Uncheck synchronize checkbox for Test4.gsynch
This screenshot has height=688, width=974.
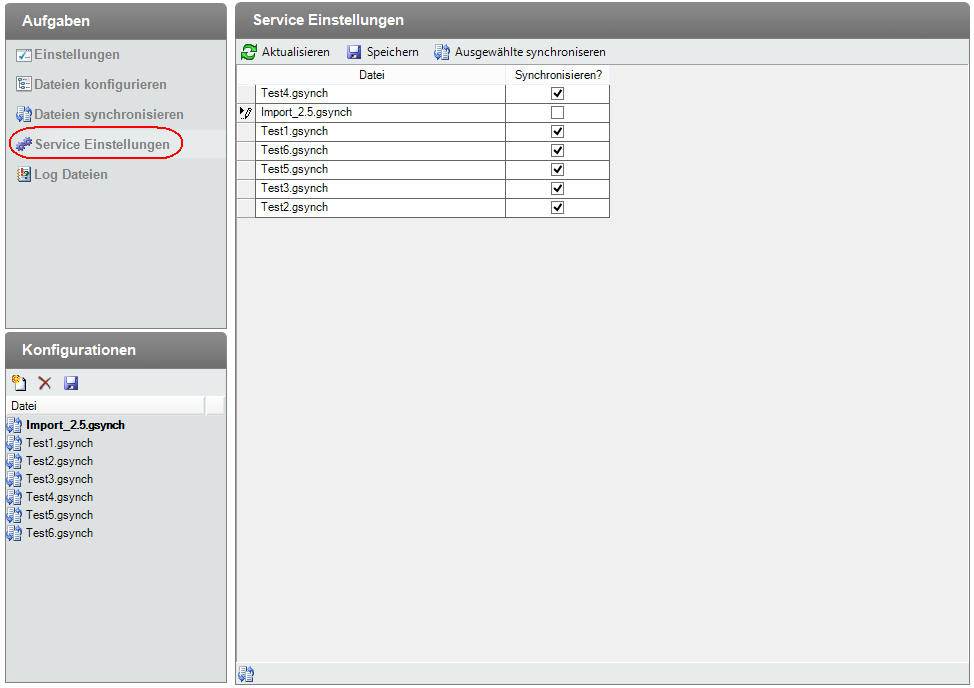(557, 93)
